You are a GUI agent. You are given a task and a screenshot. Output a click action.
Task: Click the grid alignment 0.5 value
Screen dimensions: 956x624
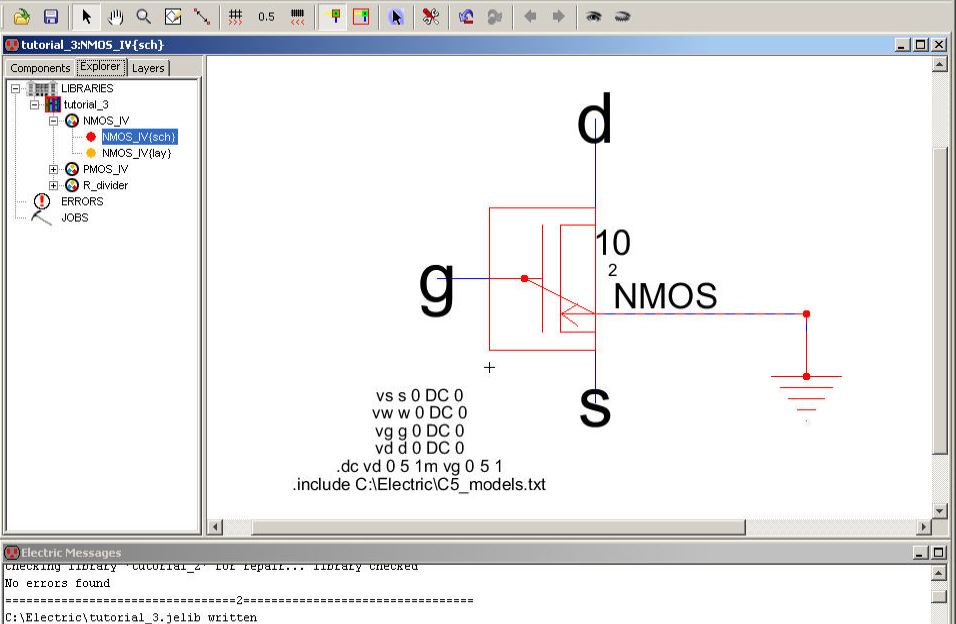click(x=266, y=17)
